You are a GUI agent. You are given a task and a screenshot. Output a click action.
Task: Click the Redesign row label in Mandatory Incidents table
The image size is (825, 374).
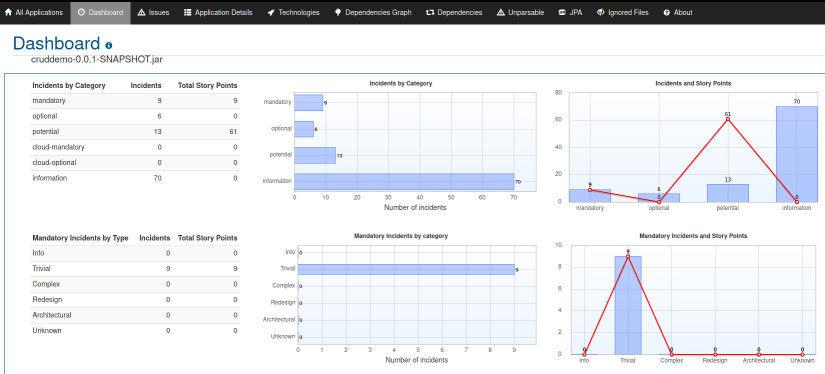[x=47, y=299]
